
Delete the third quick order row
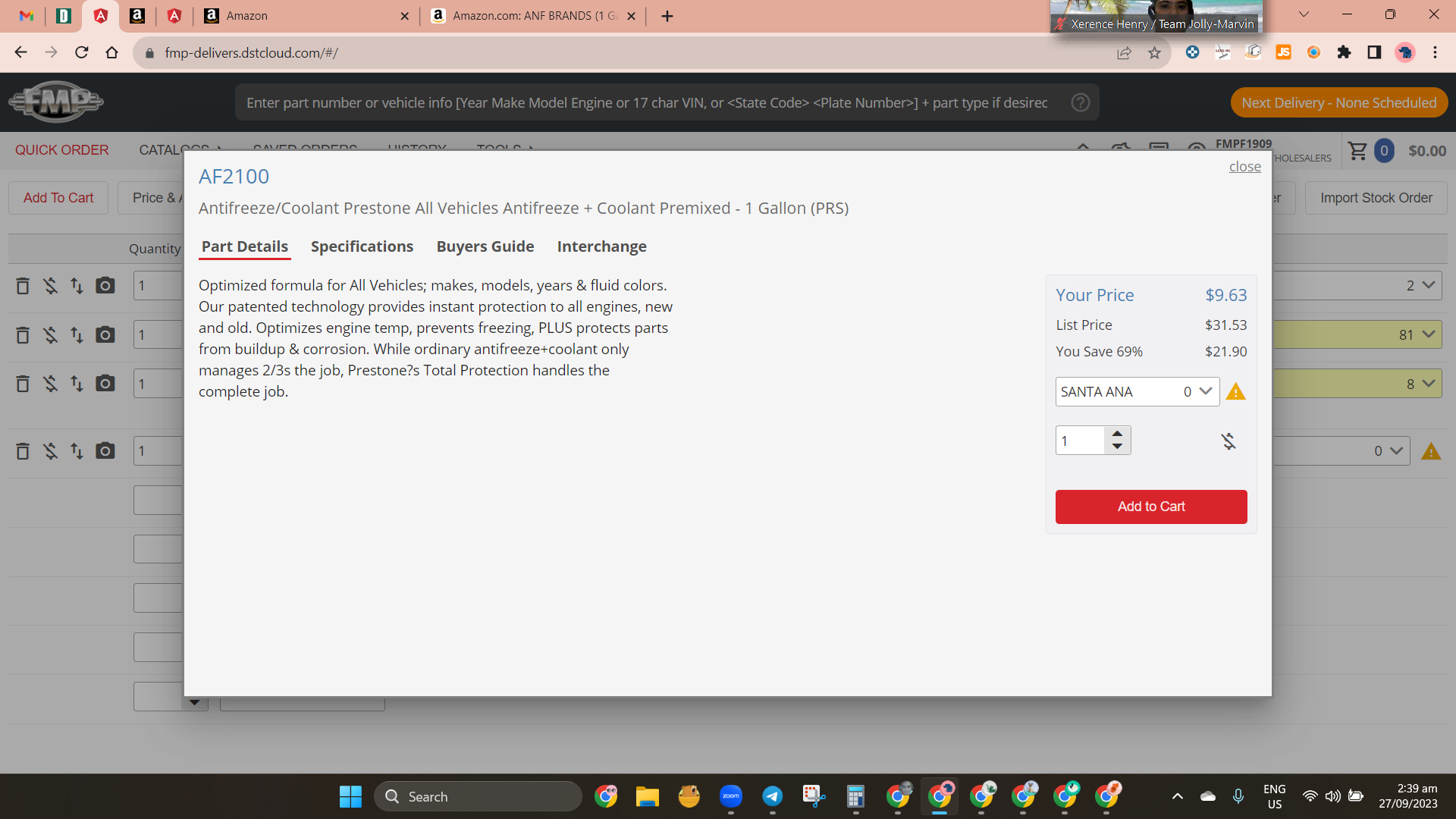pyautogui.click(x=23, y=384)
